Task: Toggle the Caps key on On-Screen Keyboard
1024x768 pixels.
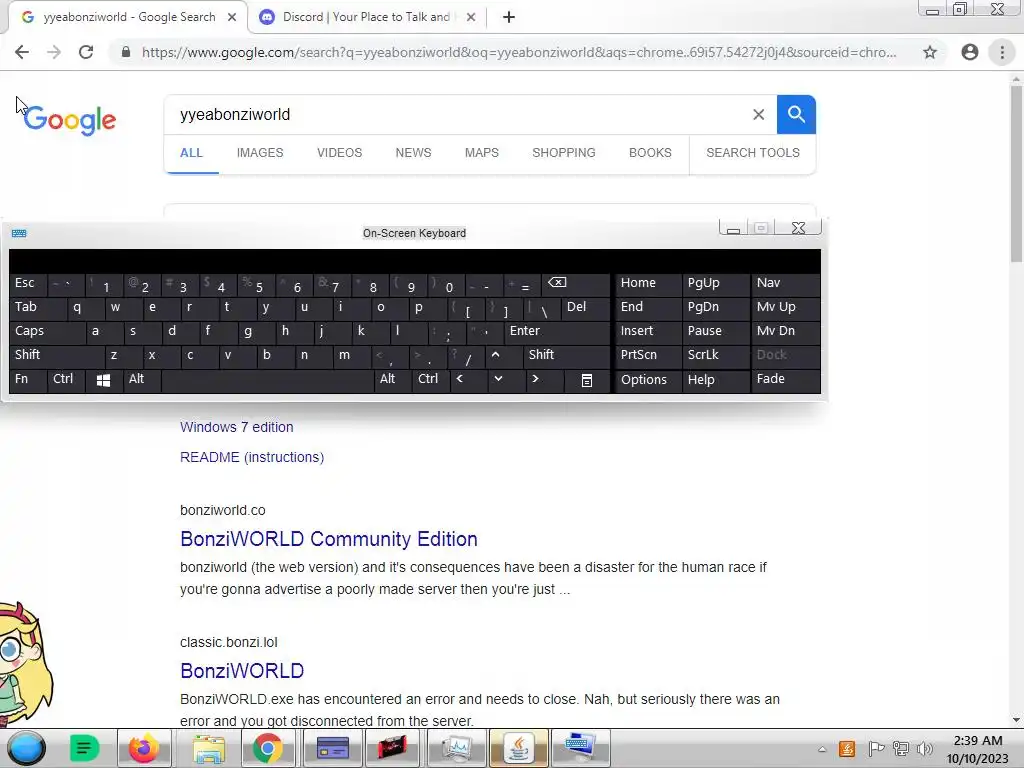Action: tap(48, 331)
